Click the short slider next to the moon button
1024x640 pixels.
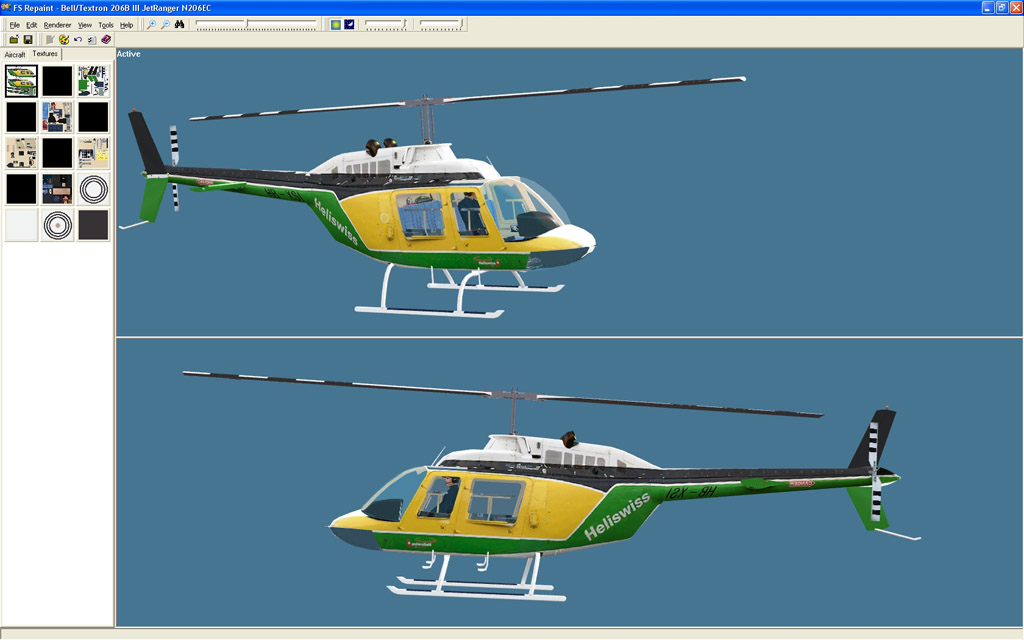(x=386, y=24)
